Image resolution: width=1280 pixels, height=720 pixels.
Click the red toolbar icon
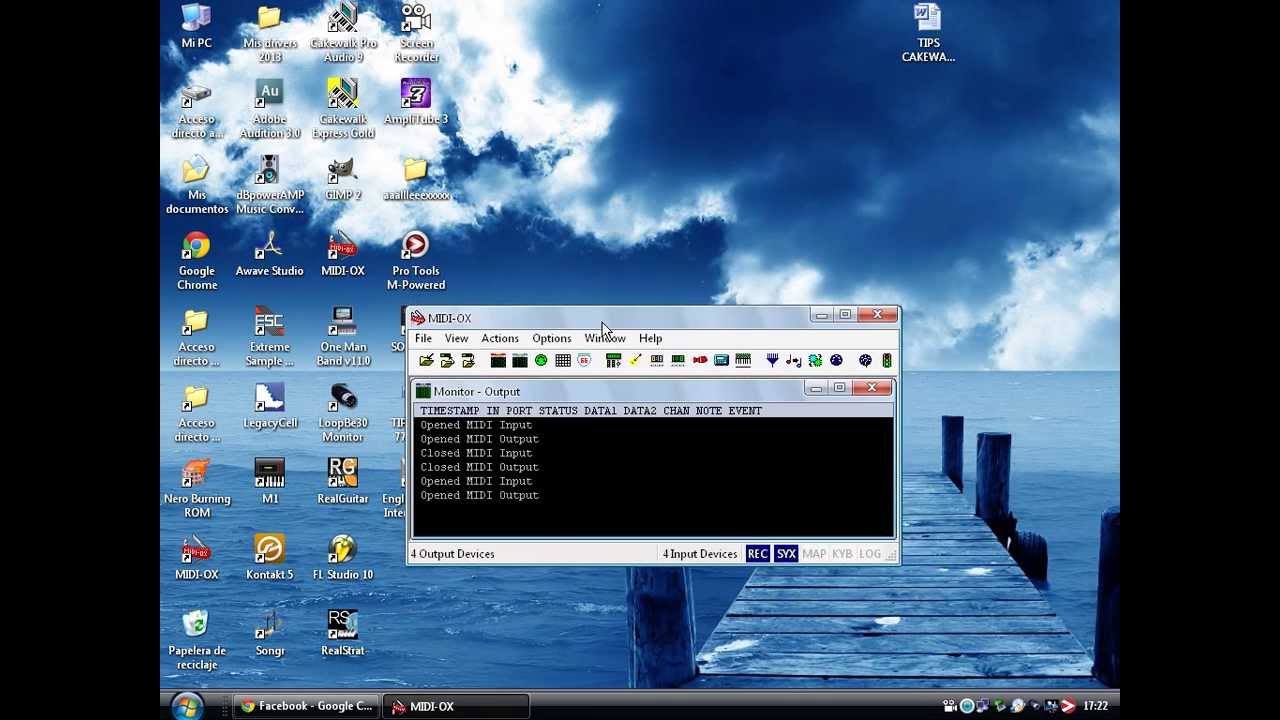pos(700,360)
